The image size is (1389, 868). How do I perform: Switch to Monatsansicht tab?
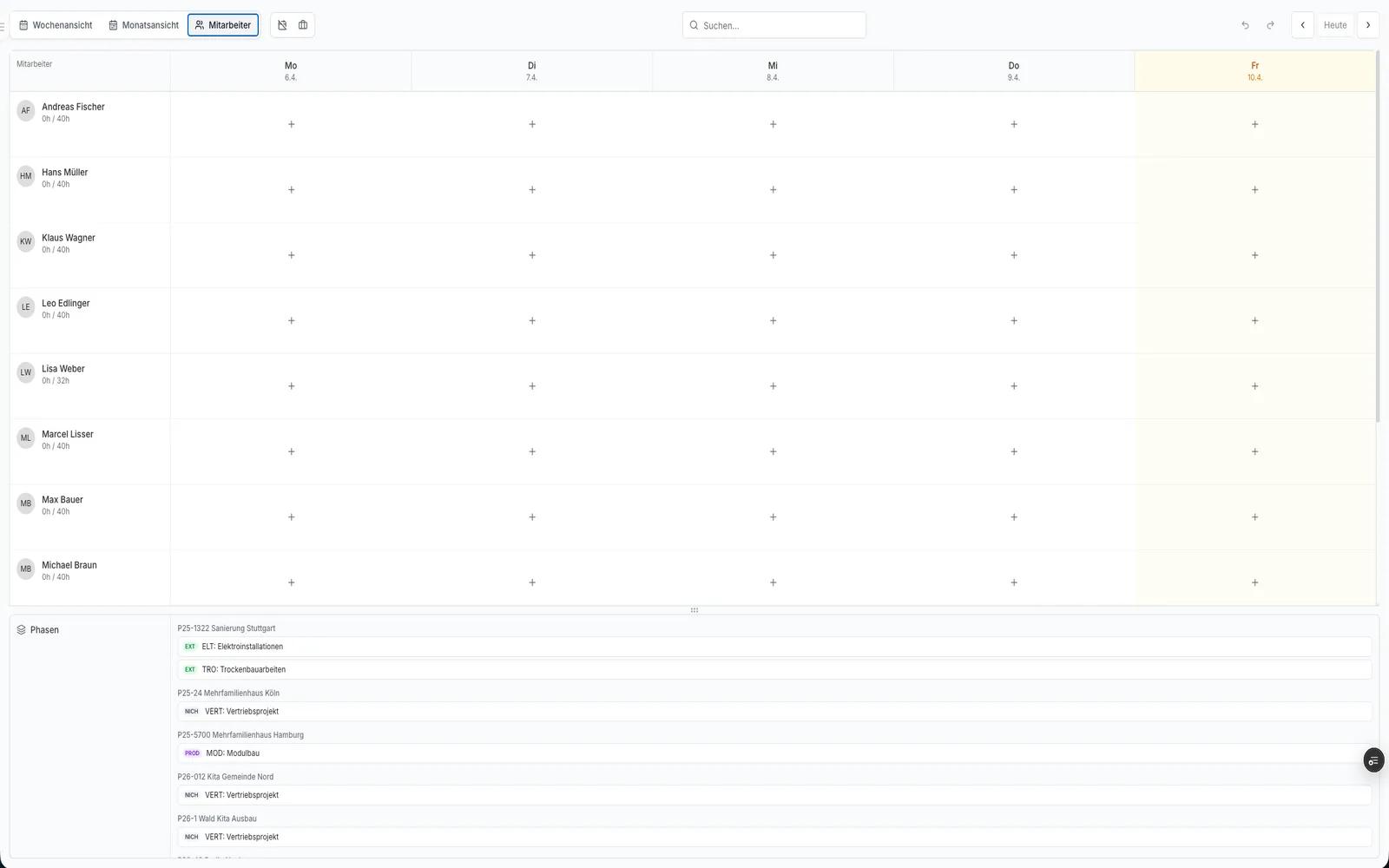coord(143,25)
